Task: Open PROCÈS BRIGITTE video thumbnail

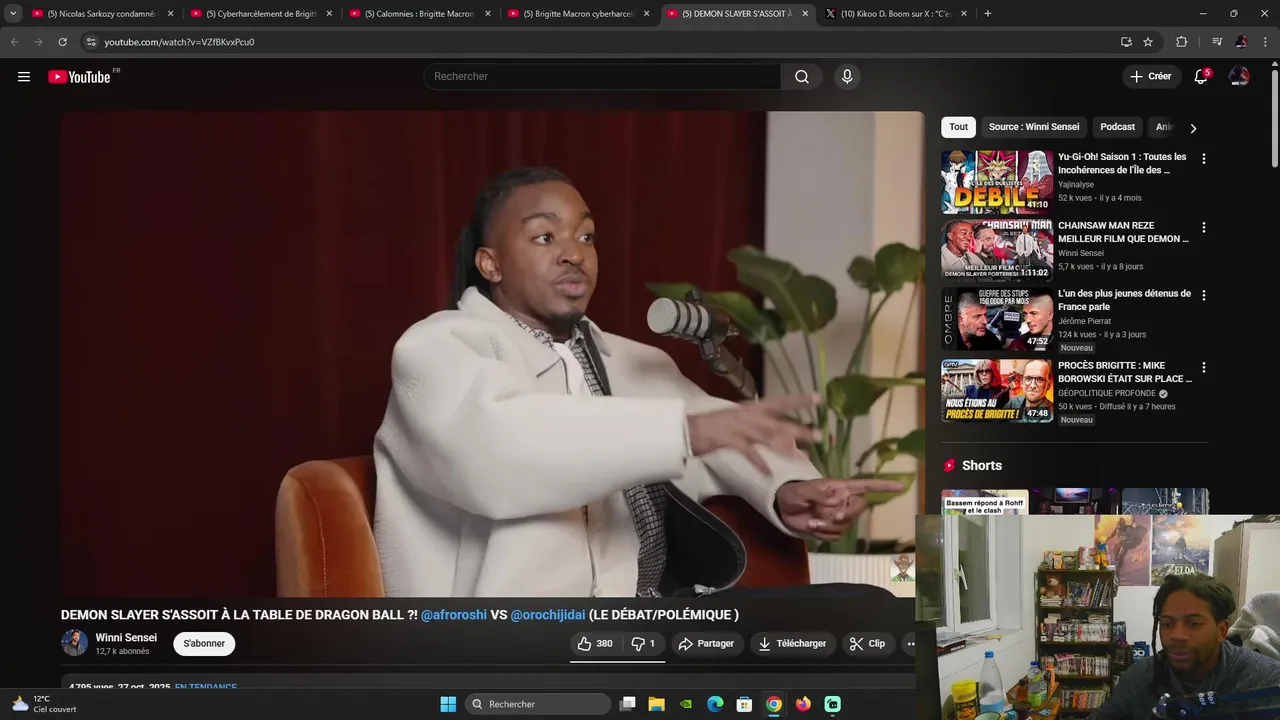Action: point(996,390)
